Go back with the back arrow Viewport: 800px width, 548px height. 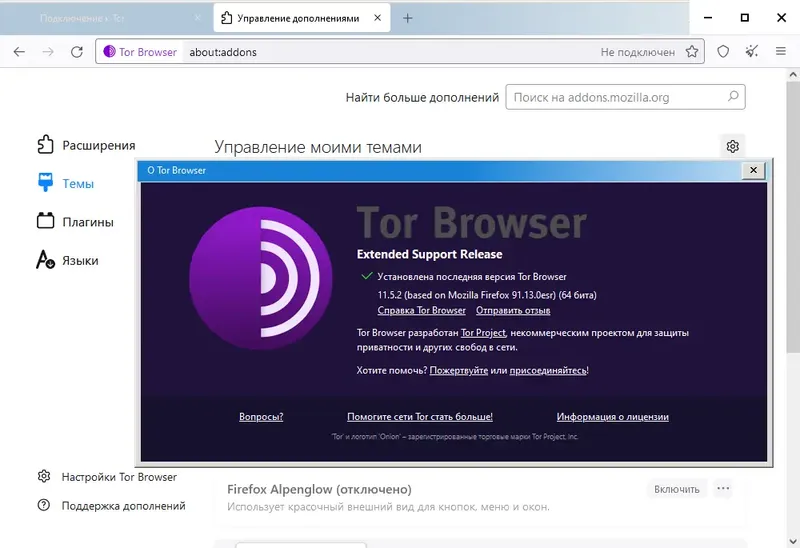point(19,52)
